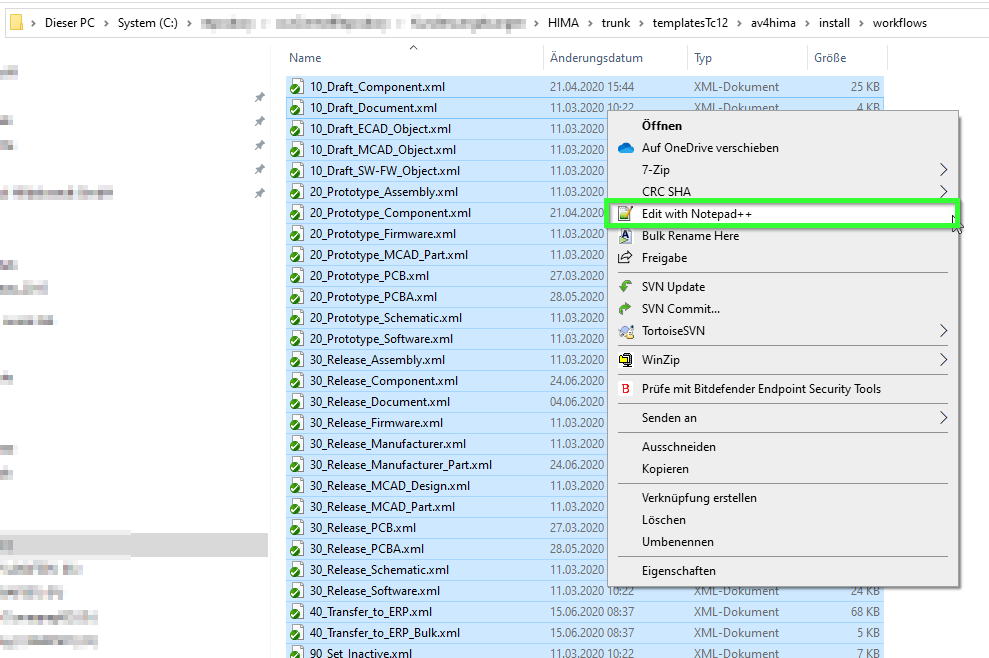Select file 10_Draft_Component.xml

pos(377,87)
